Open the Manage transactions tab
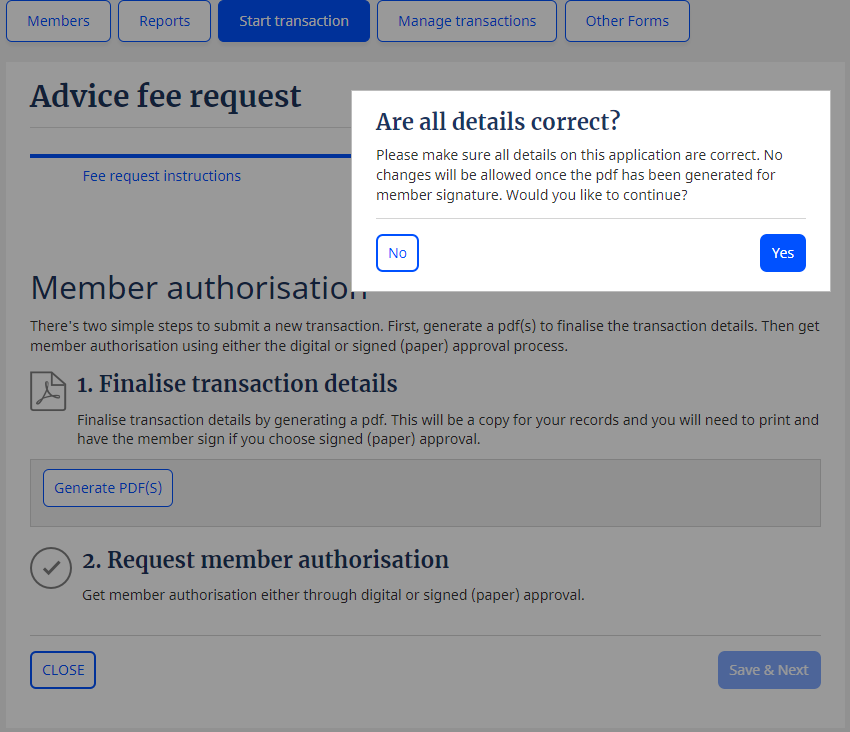The width and height of the screenshot is (850, 732). [x=466, y=20]
